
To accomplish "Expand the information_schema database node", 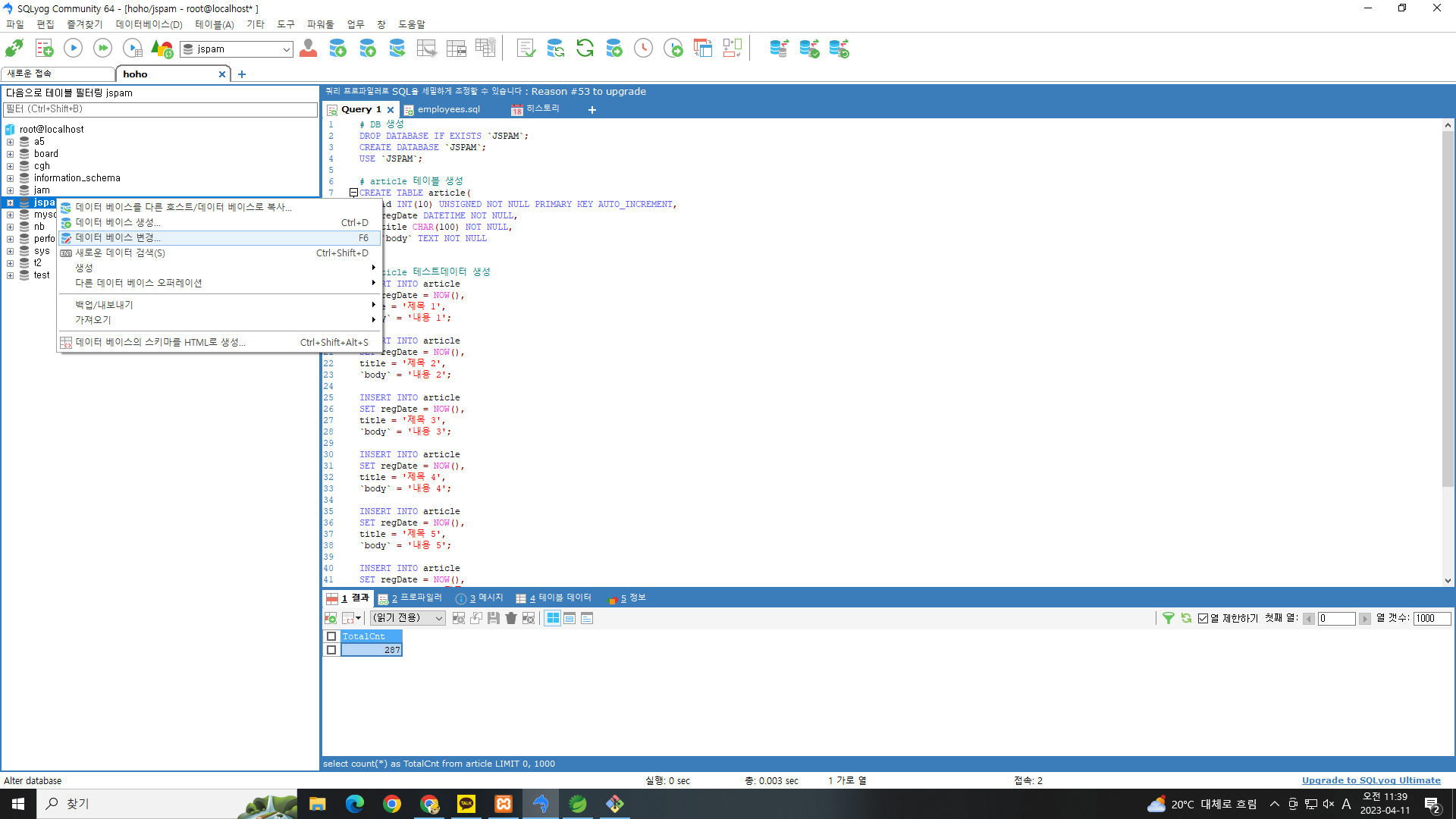I will (10, 178).
